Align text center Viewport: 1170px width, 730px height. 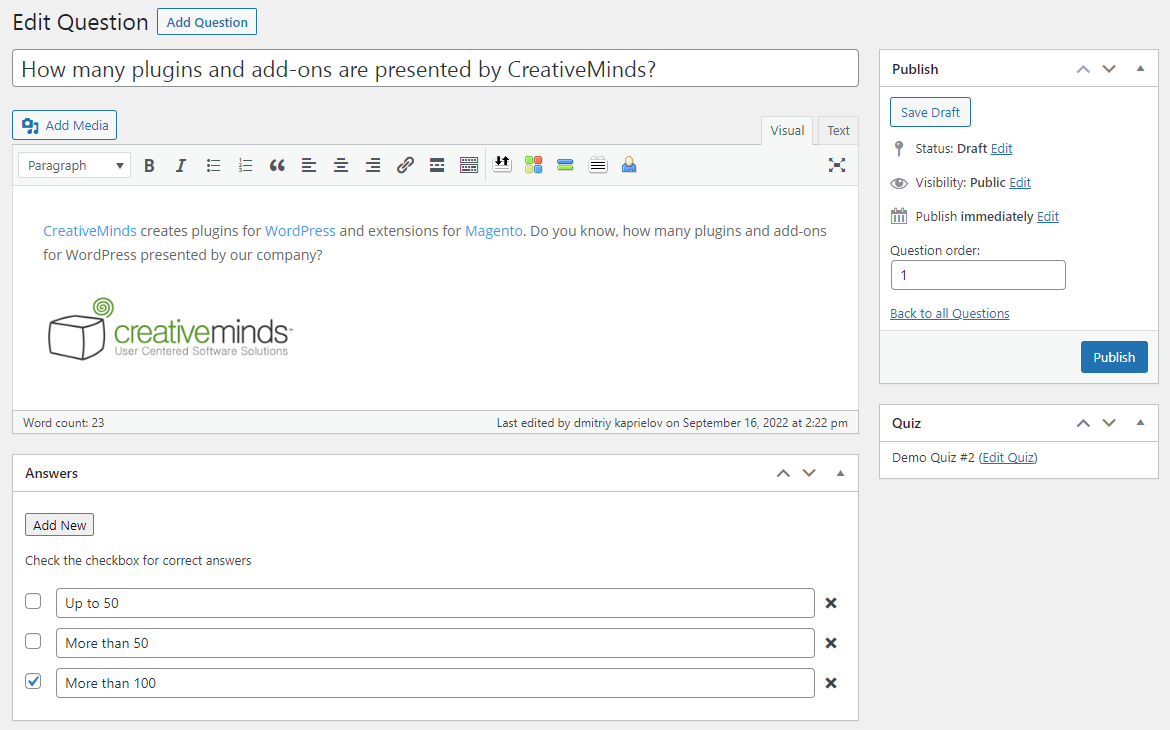pos(341,166)
